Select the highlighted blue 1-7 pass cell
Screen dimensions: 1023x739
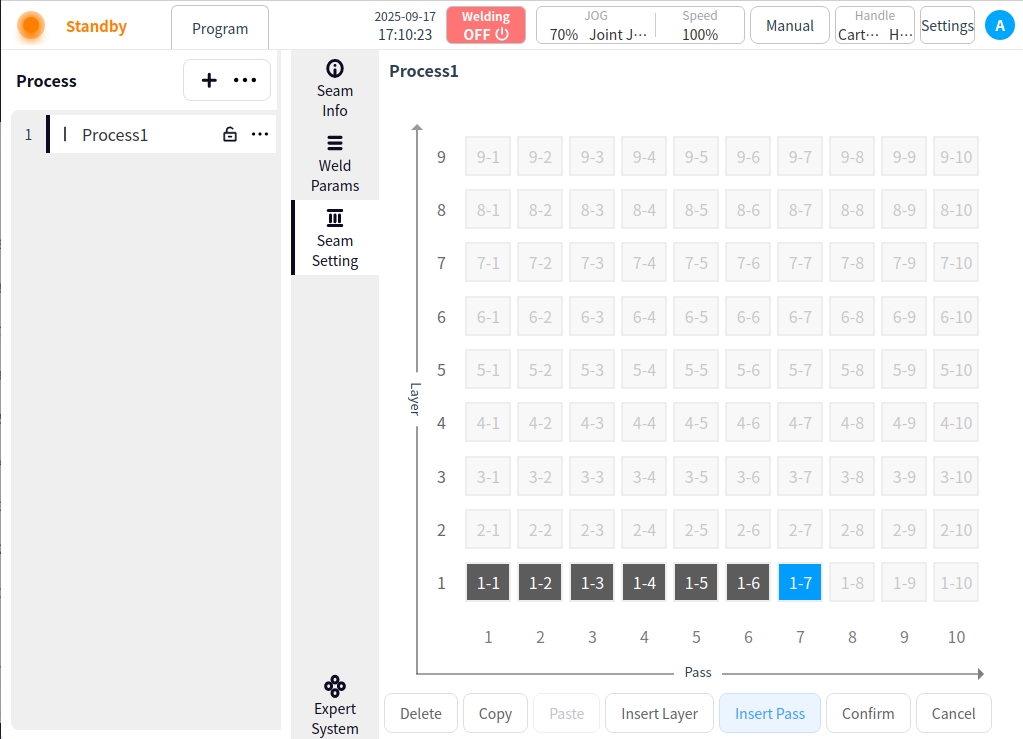pyautogui.click(x=800, y=583)
